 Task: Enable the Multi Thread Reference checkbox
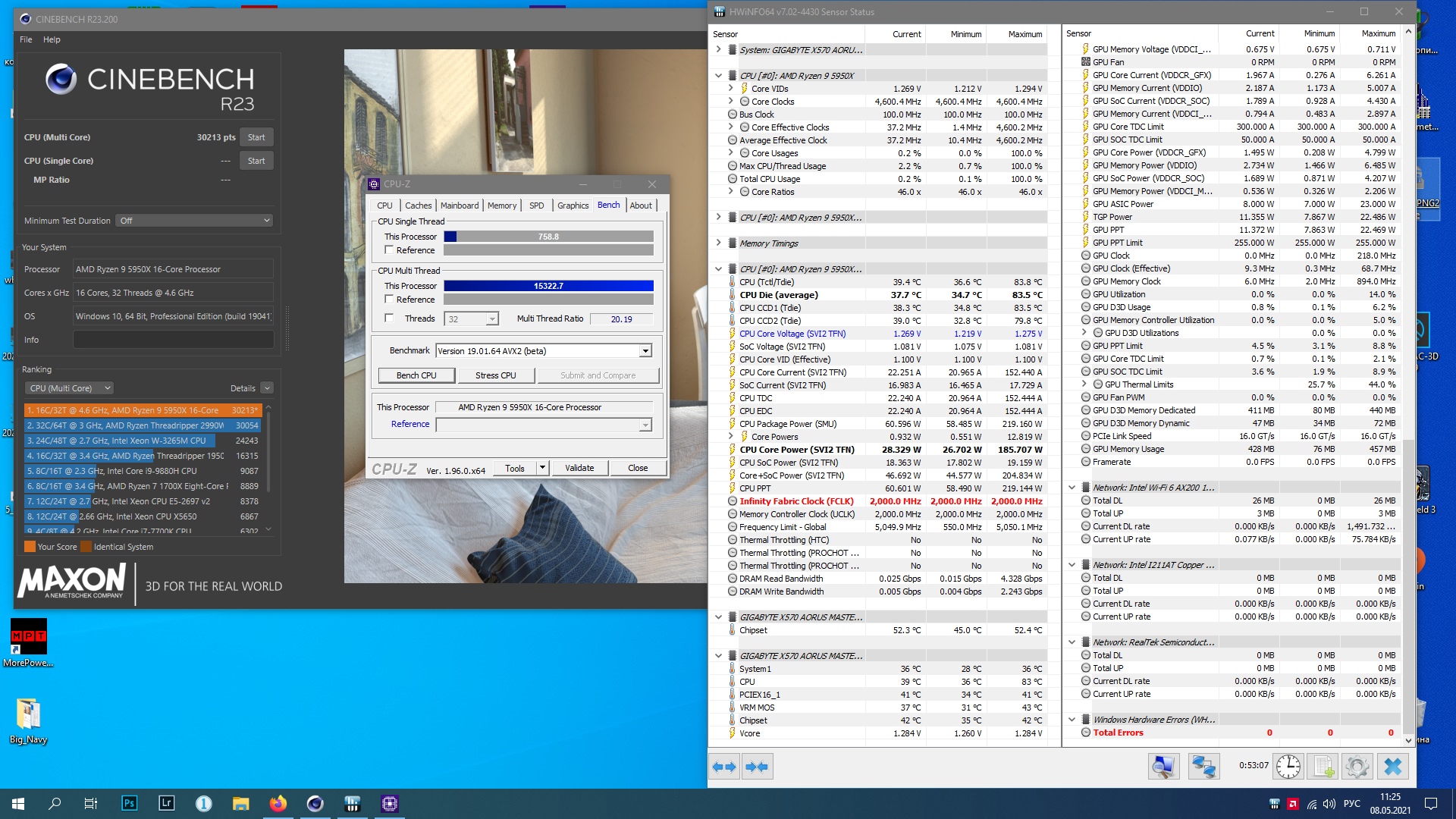click(389, 300)
